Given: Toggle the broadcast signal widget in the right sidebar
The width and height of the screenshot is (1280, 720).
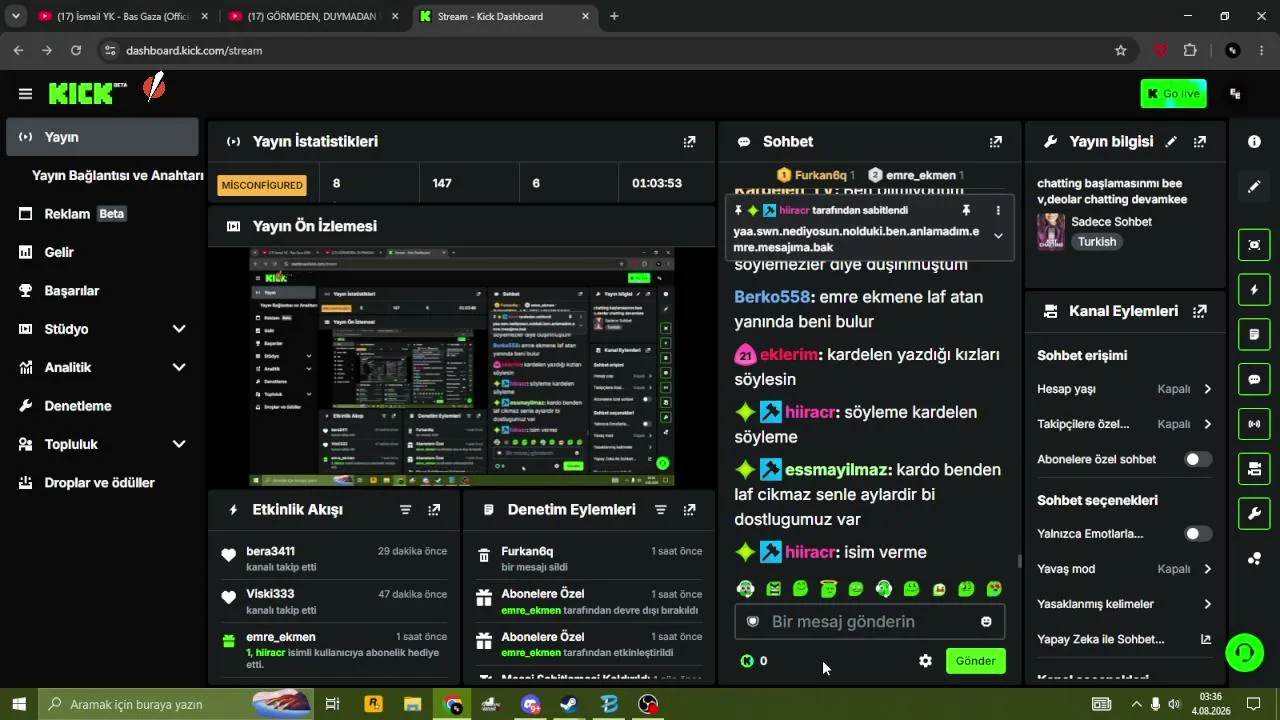Looking at the screenshot, I should point(1254,424).
